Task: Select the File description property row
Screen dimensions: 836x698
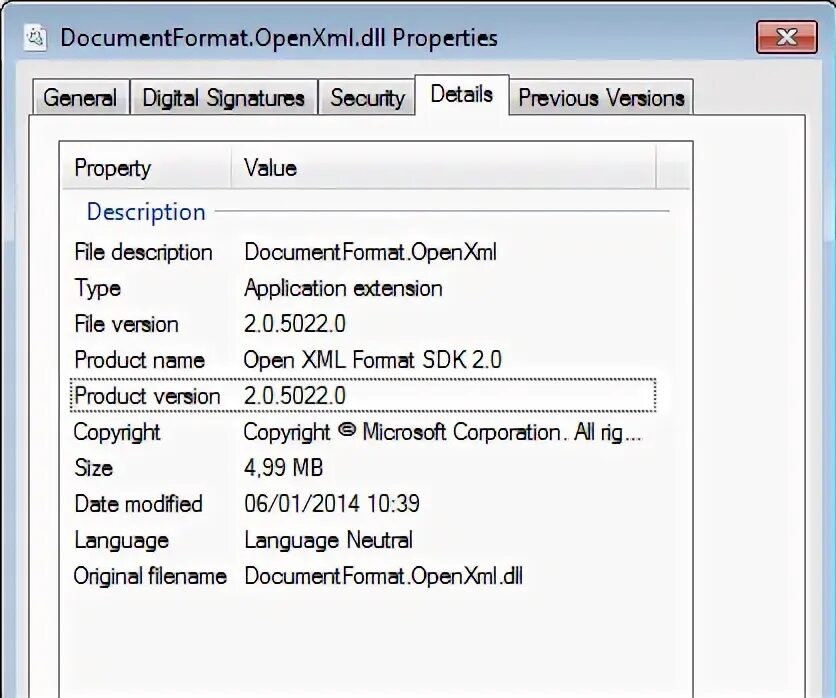Action: pyautogui.click(x=363, y=252)
